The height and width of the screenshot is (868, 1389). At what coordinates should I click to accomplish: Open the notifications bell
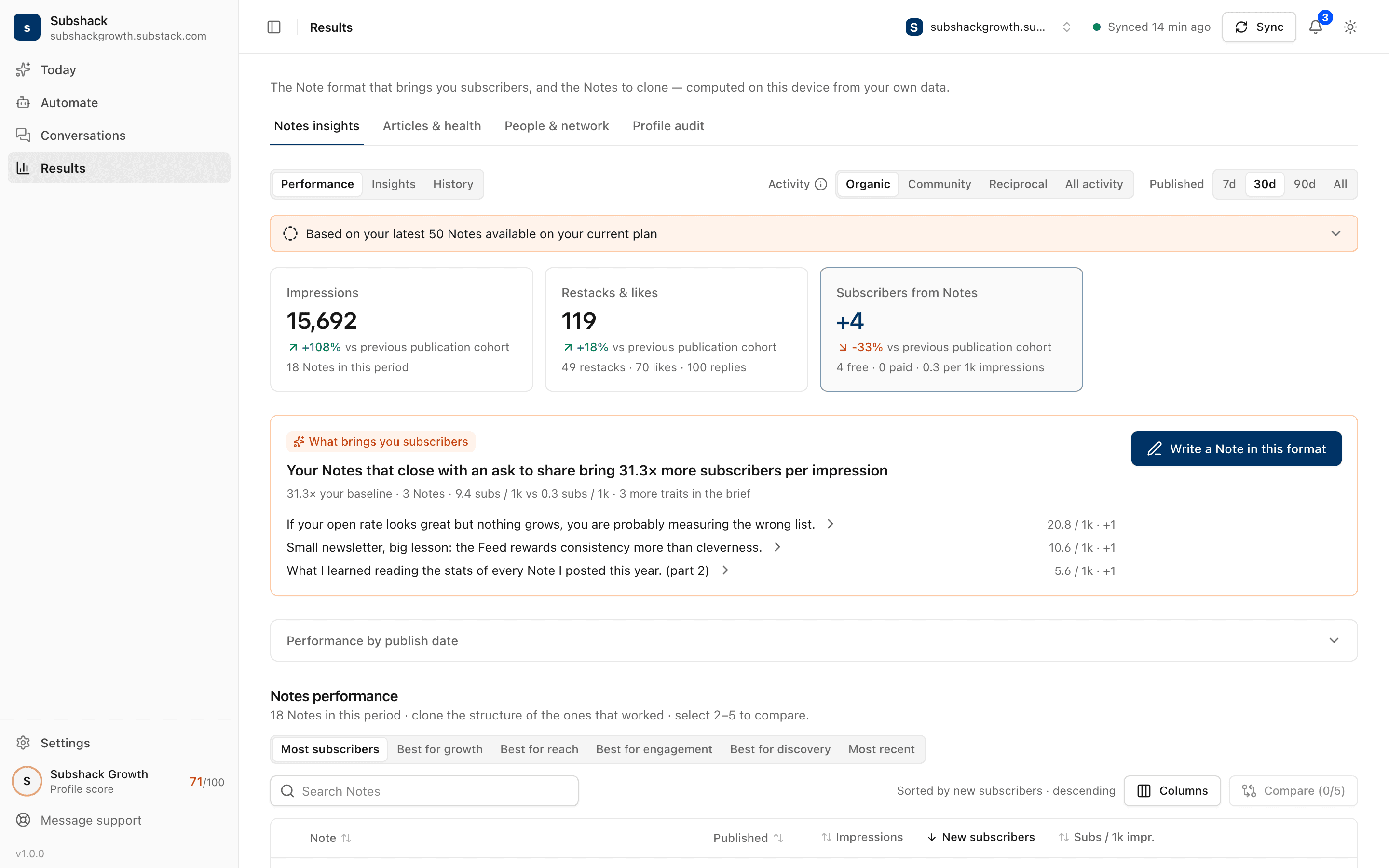pyautogui.click(x=1316, y=27)
